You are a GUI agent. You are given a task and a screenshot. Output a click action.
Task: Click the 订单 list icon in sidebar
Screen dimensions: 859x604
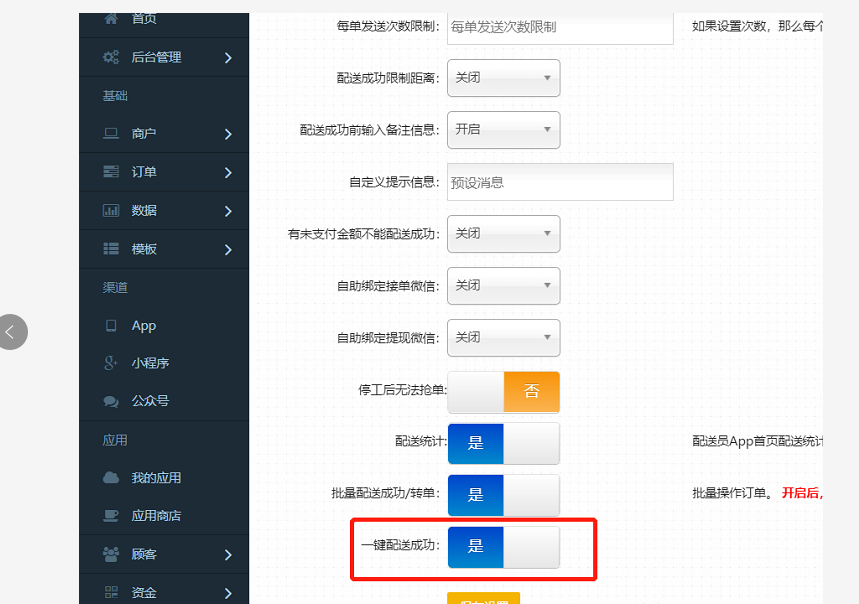111,172
